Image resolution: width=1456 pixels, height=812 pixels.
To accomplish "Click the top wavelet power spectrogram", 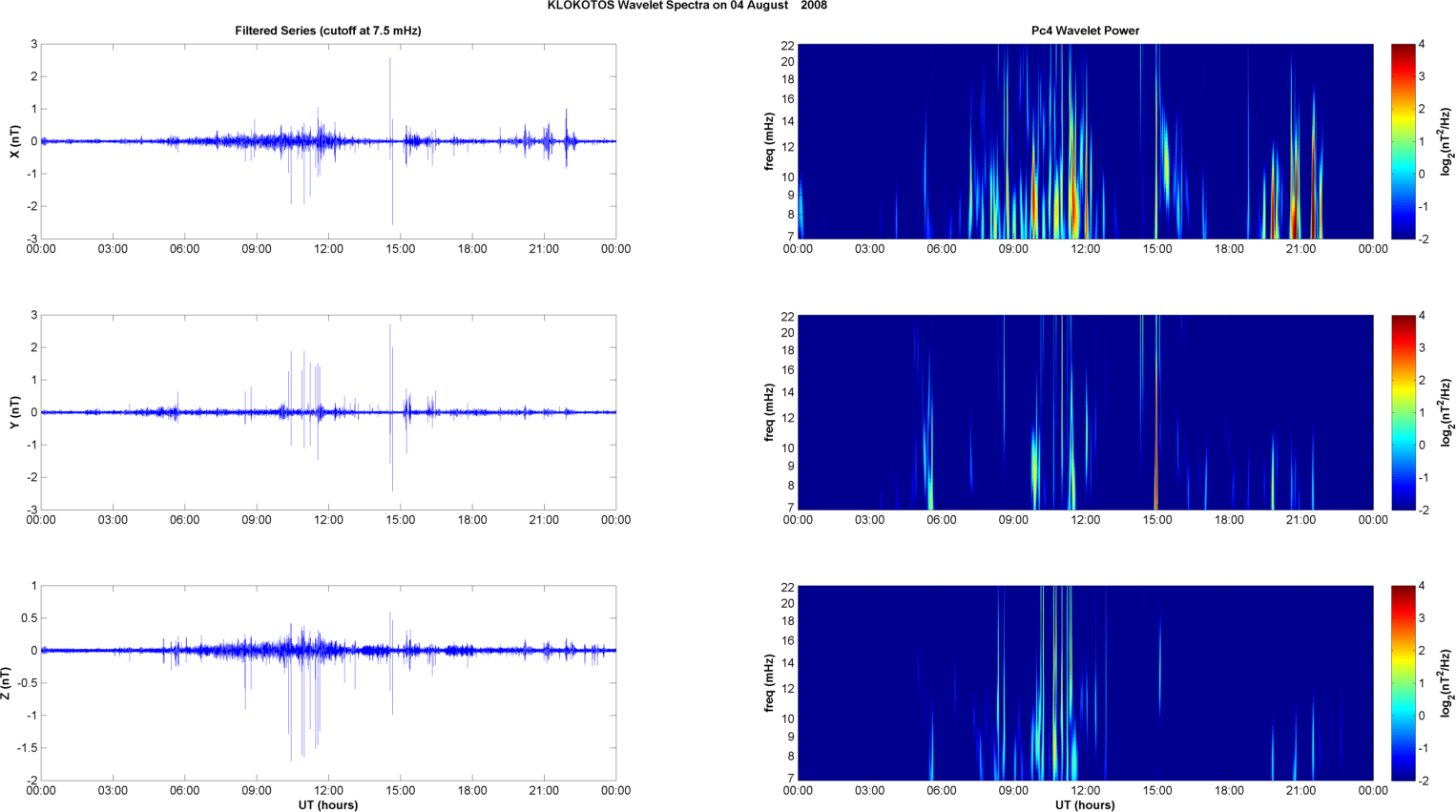I will pyautogui.click(x=1085, y=141).
